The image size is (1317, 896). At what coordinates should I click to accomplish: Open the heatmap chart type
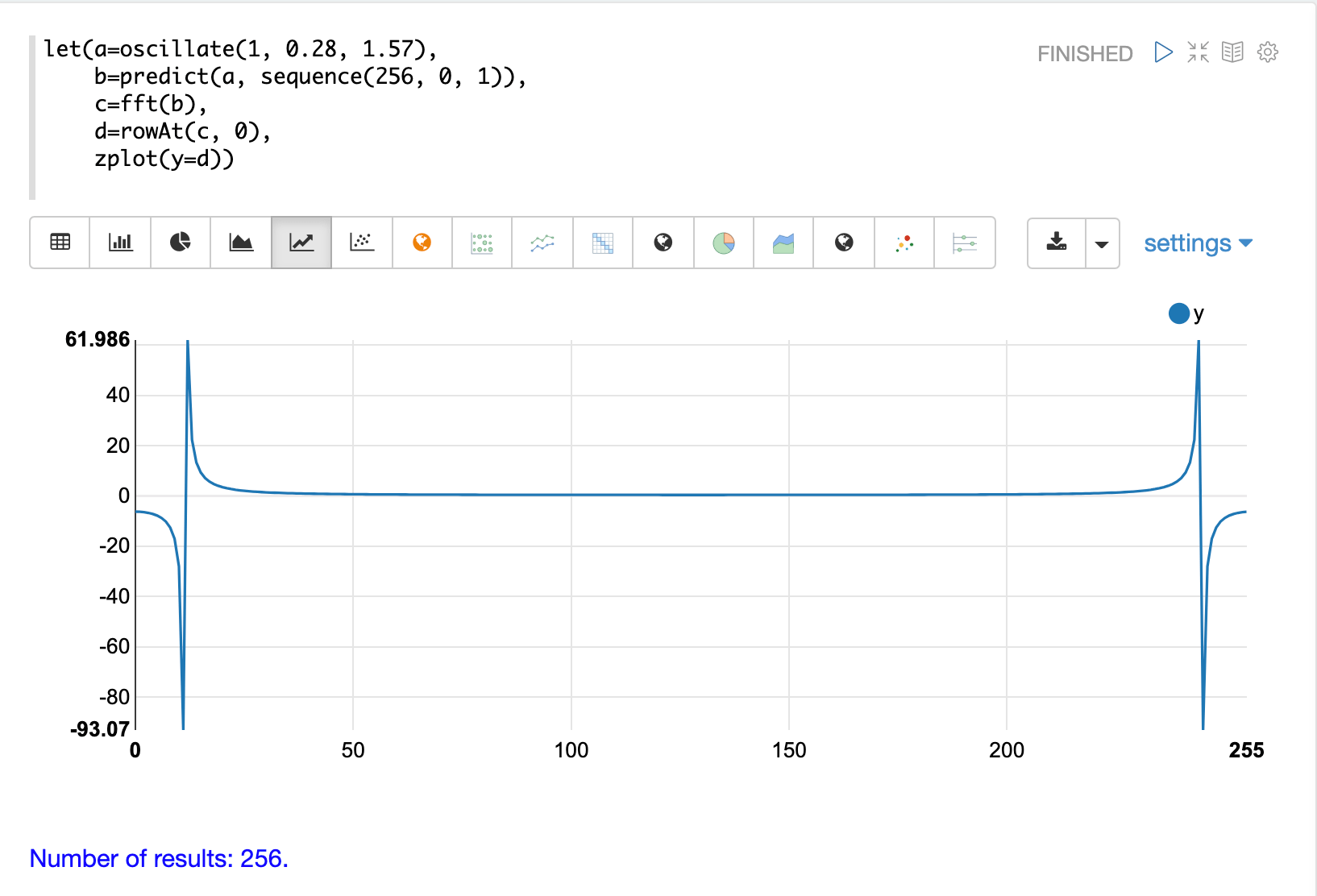coord(602,243)
